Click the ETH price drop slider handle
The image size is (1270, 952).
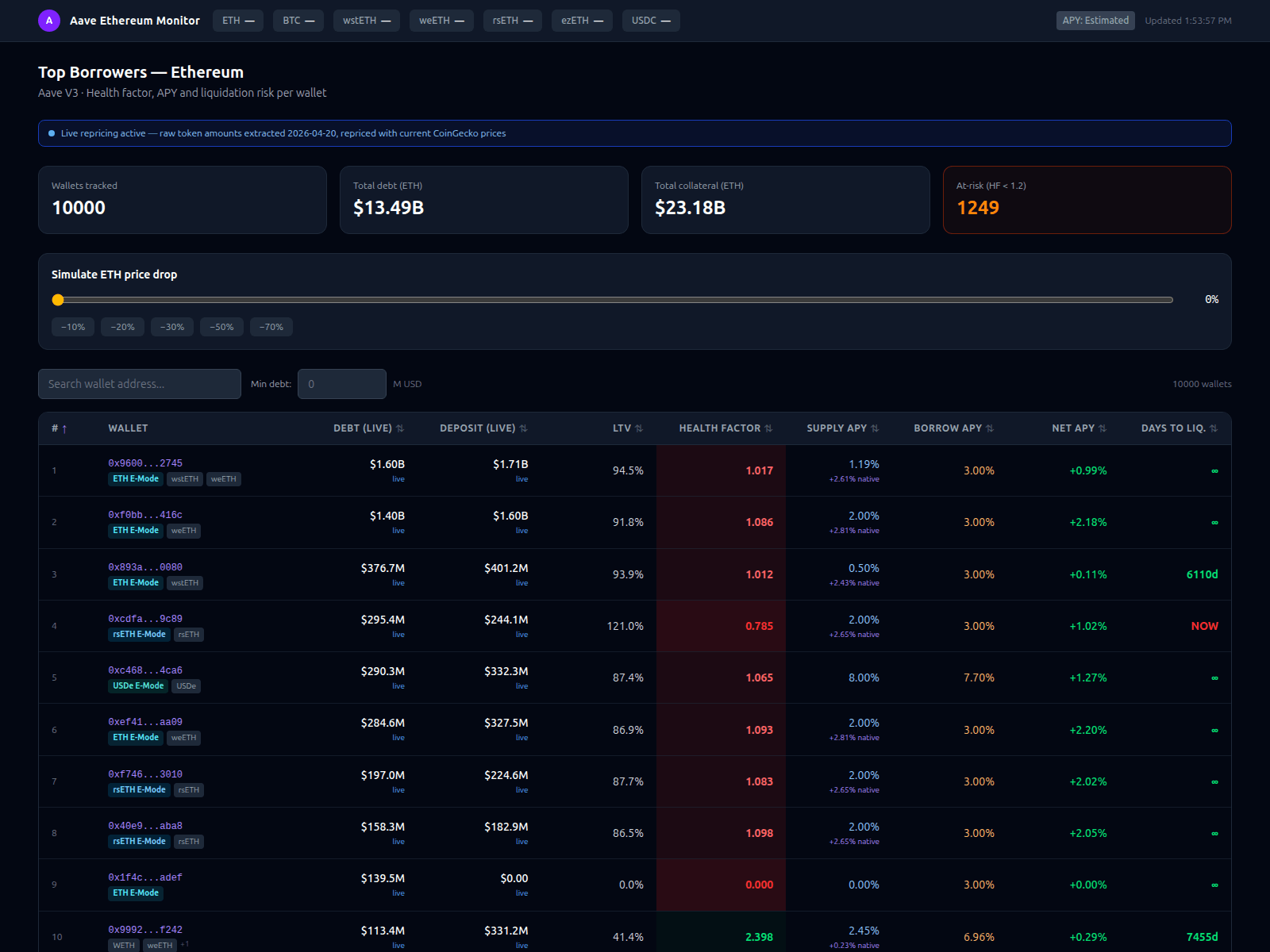tap(58, 300)
